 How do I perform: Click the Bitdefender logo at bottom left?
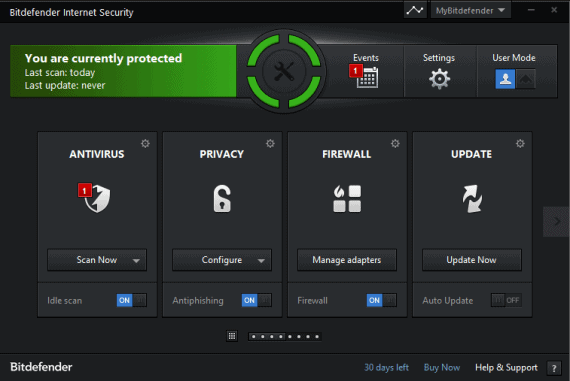click(x=41, y=367)
